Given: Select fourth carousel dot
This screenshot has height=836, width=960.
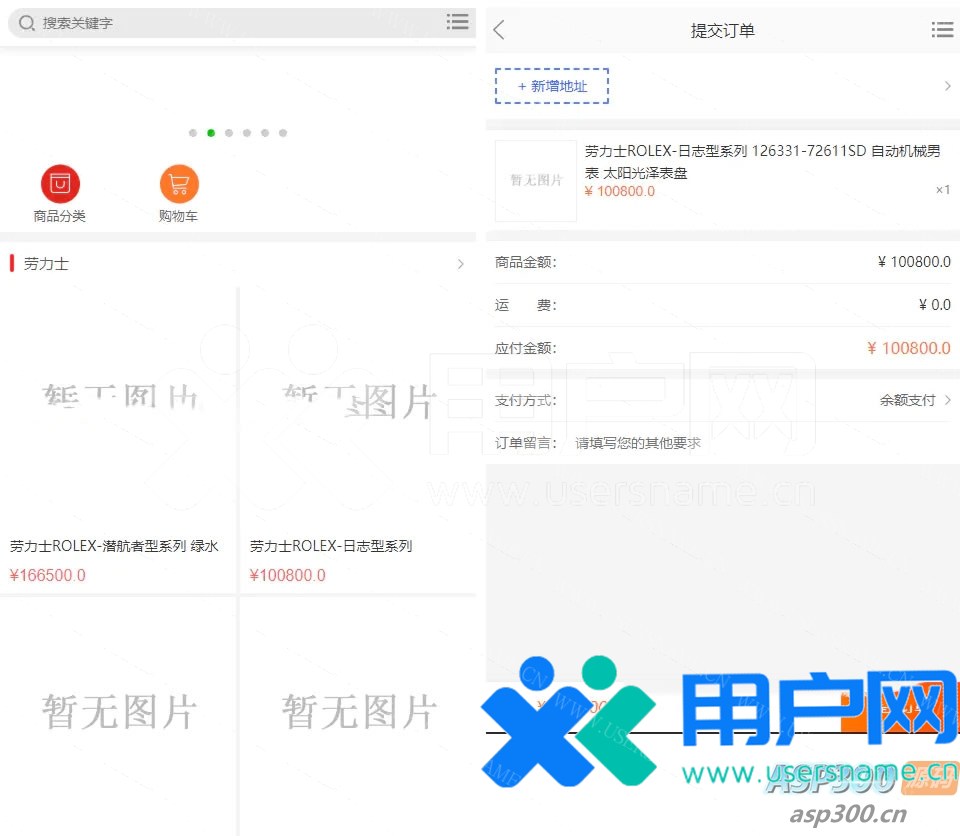Looking at the screenshot, I should pos(247,133).
